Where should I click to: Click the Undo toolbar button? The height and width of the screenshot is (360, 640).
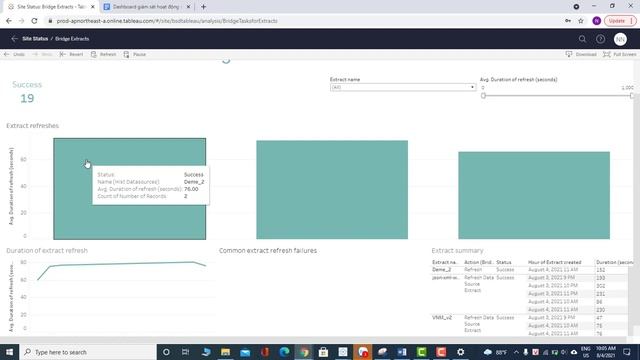click(x=14, y=54)
